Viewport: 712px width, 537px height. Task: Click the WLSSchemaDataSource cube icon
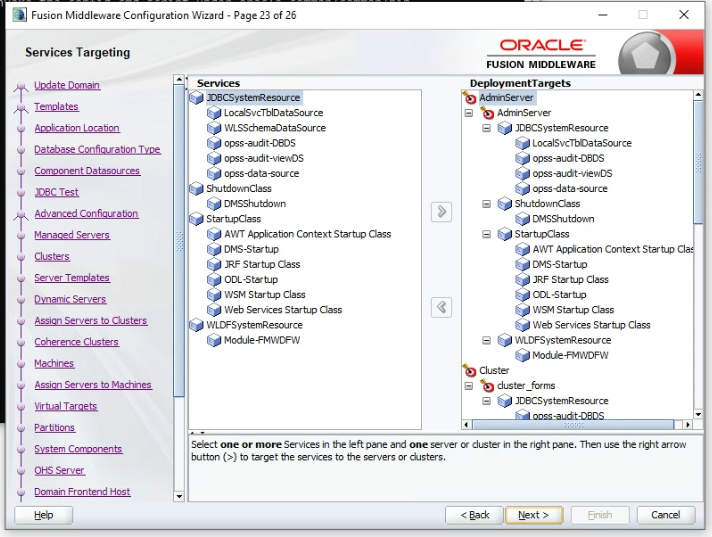[x=214, y=128]
